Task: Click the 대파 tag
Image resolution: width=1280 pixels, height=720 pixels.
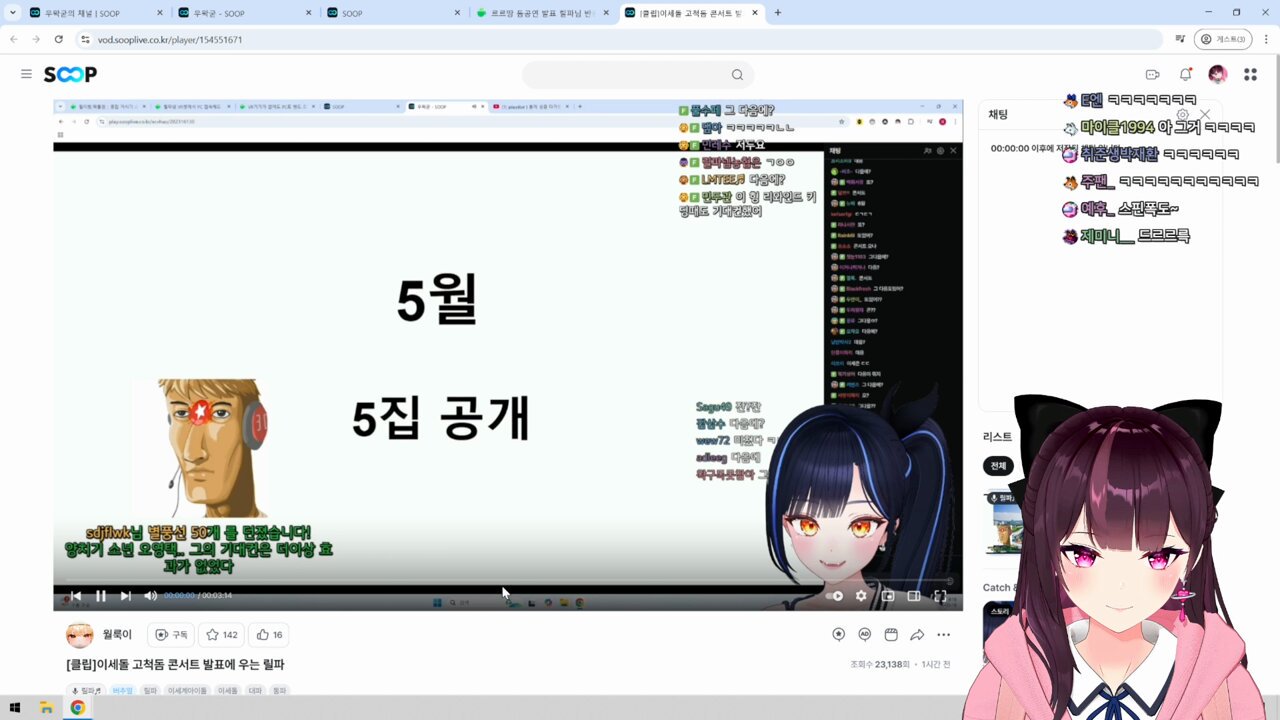Action: 254,691
